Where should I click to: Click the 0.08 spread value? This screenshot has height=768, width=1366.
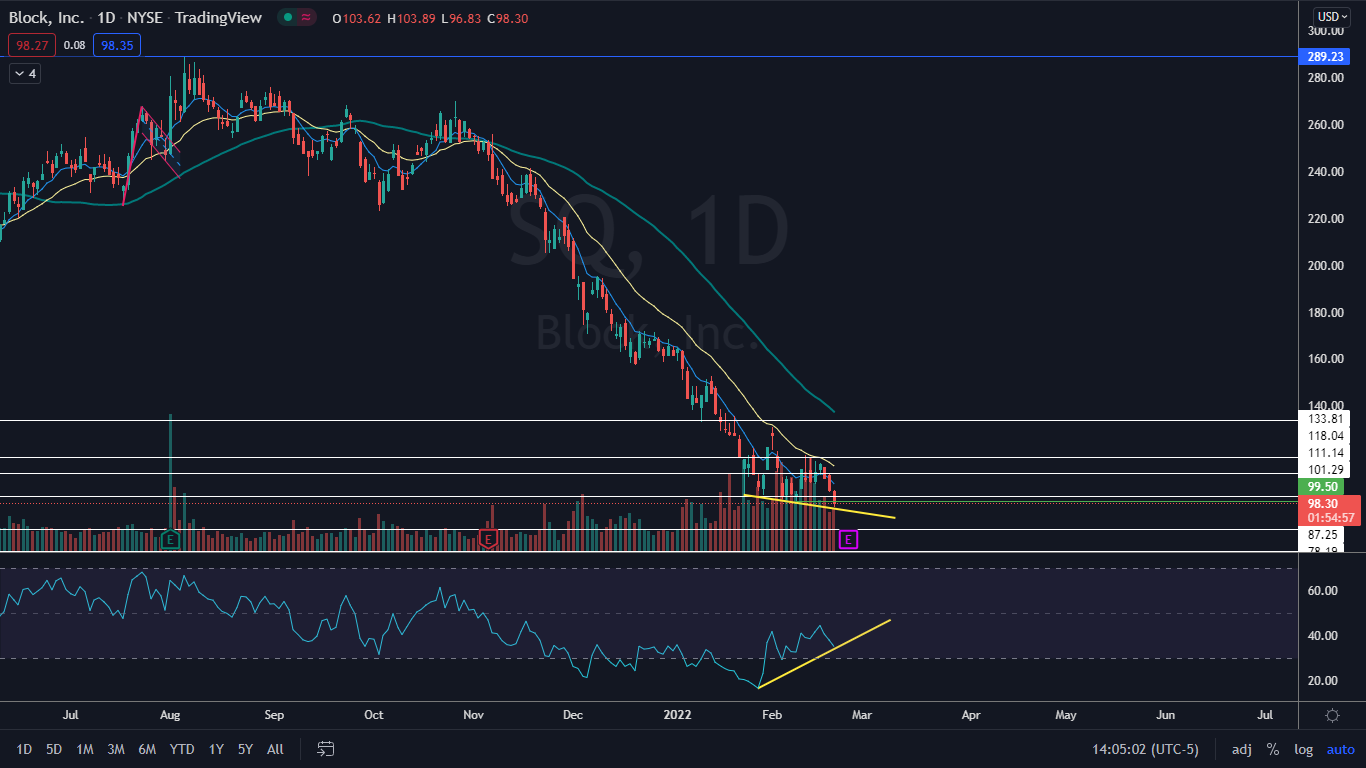(74, 44)
